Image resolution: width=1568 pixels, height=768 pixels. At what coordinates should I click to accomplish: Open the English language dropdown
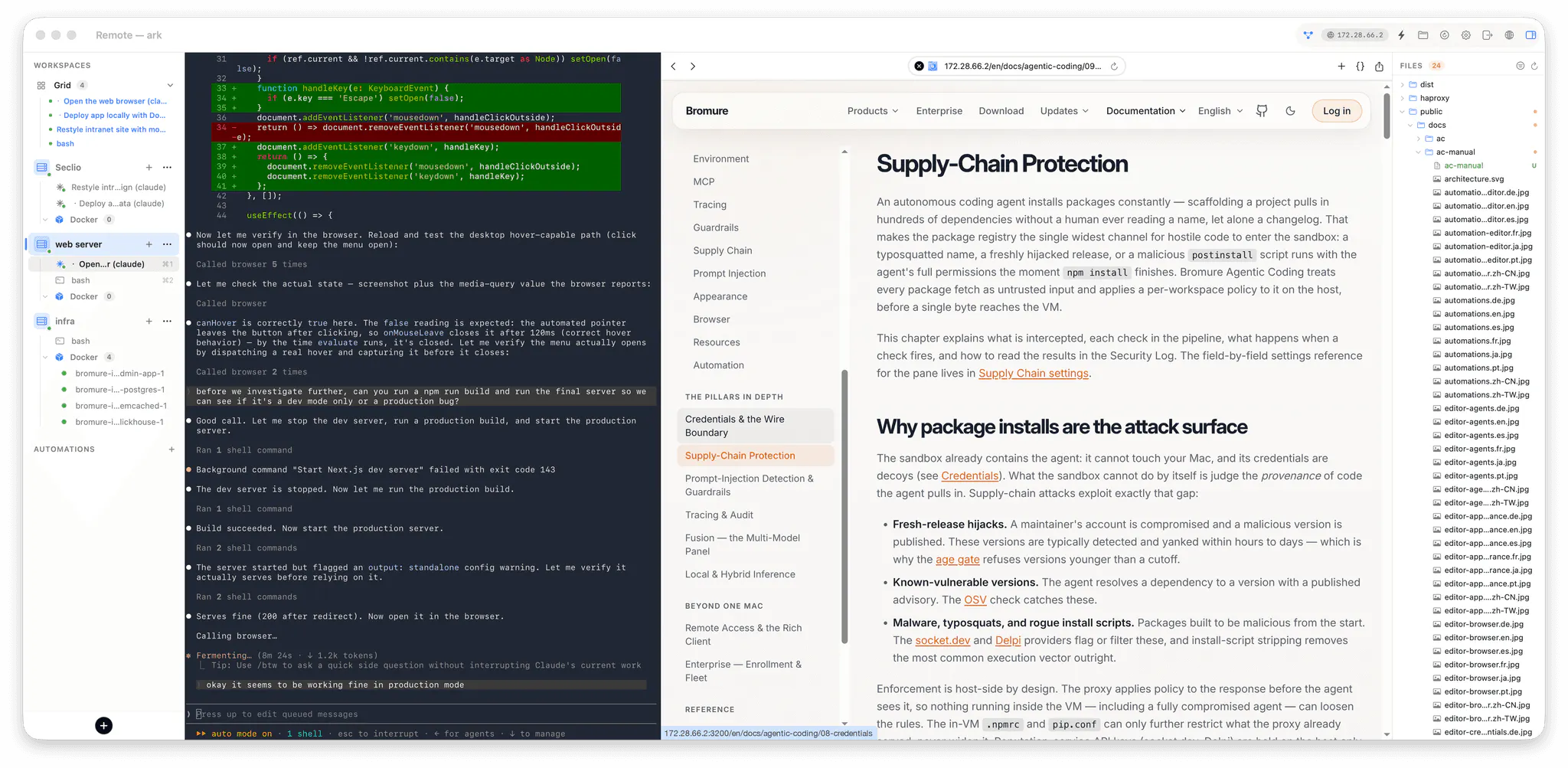1220,111
